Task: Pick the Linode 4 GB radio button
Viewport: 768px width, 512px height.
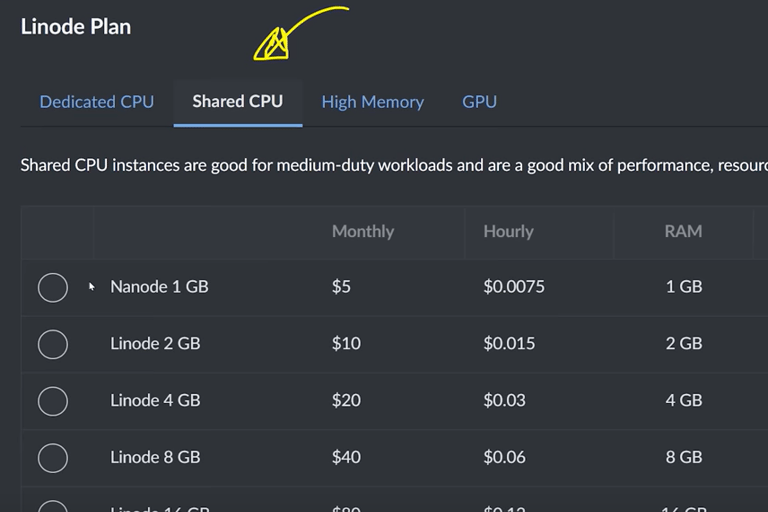Action: [52, 401]
